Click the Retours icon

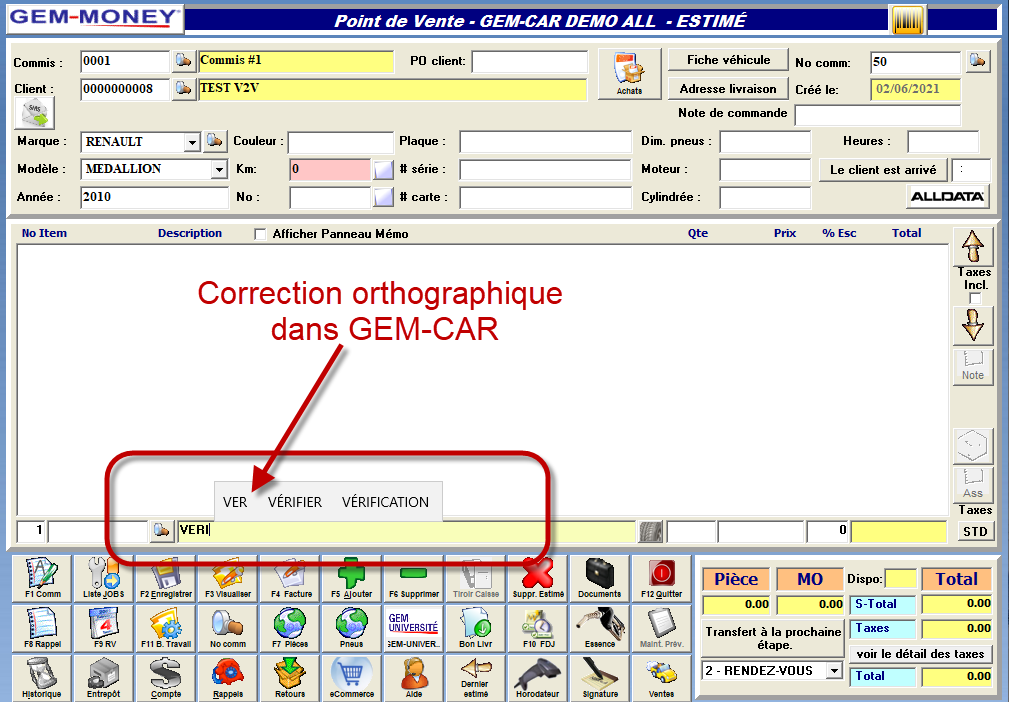click(290, 678)
